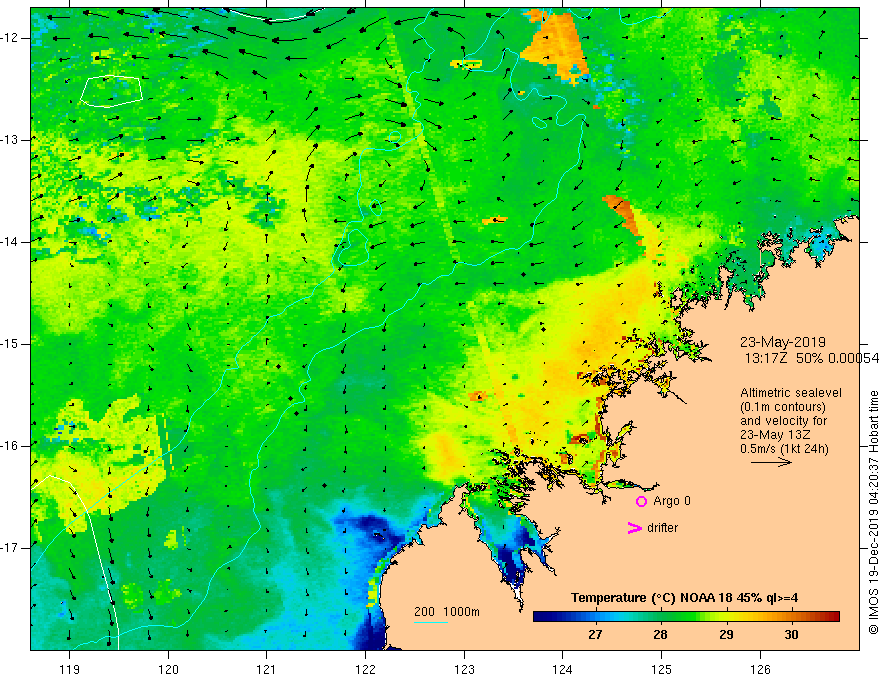Click the longitude label 126
Image resolution: width=880 pixels, height=680 pixels.
(760, 669)
